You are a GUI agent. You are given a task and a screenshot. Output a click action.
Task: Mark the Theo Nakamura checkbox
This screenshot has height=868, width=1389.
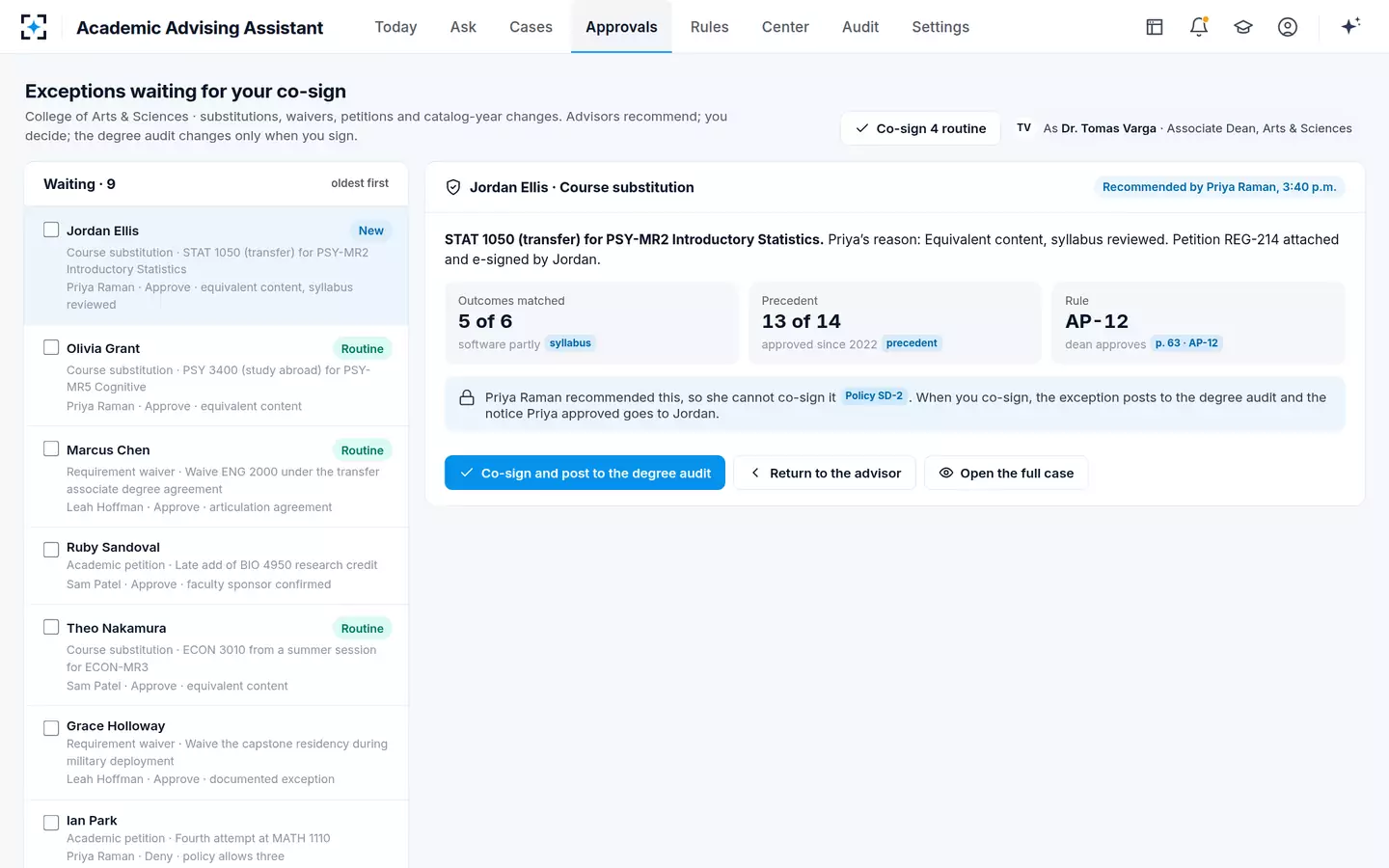pyautogui.click(x=51, y=627)
